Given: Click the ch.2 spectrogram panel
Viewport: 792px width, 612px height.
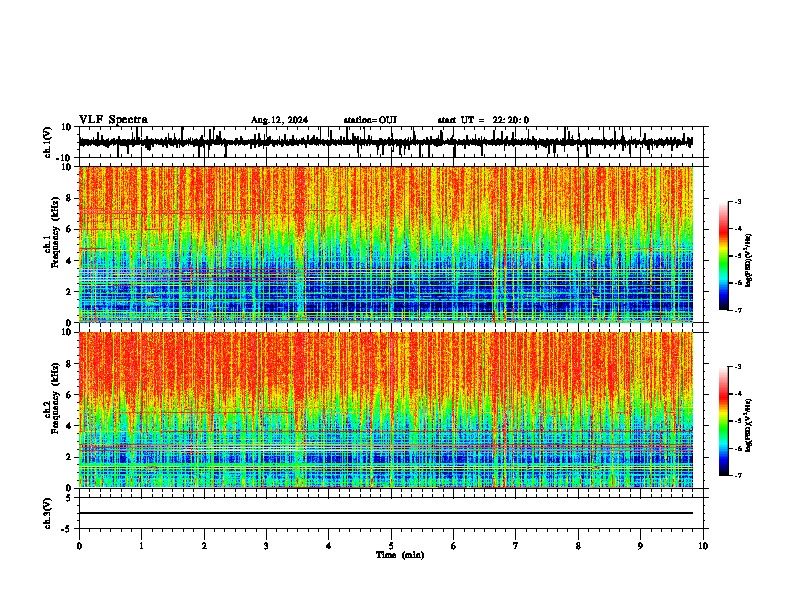Looking at the screenshot, I should pos(386,410).
